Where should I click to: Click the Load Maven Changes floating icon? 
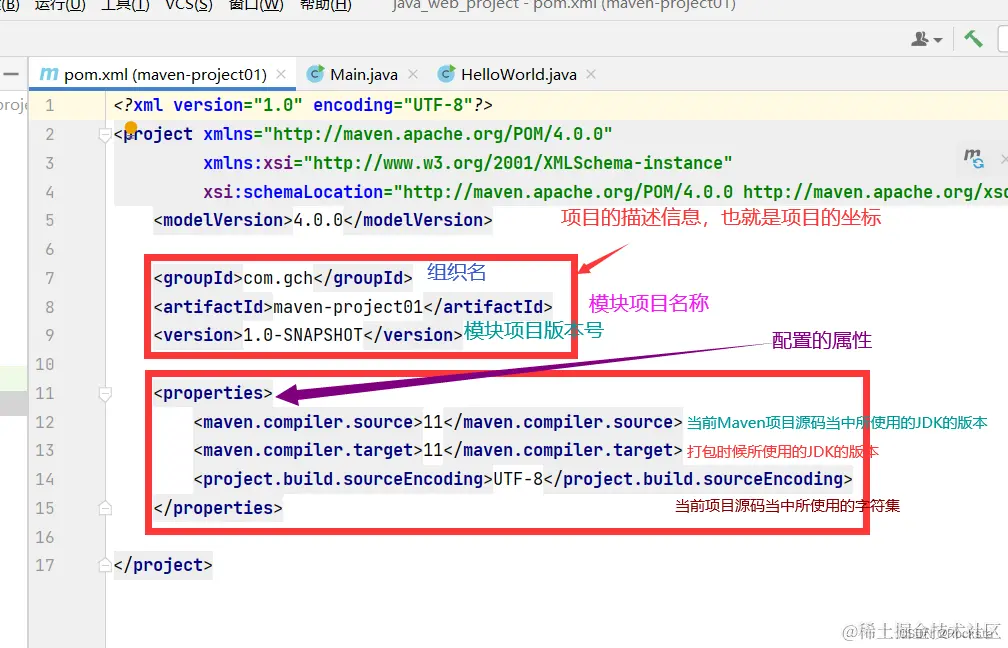(973, 158)
